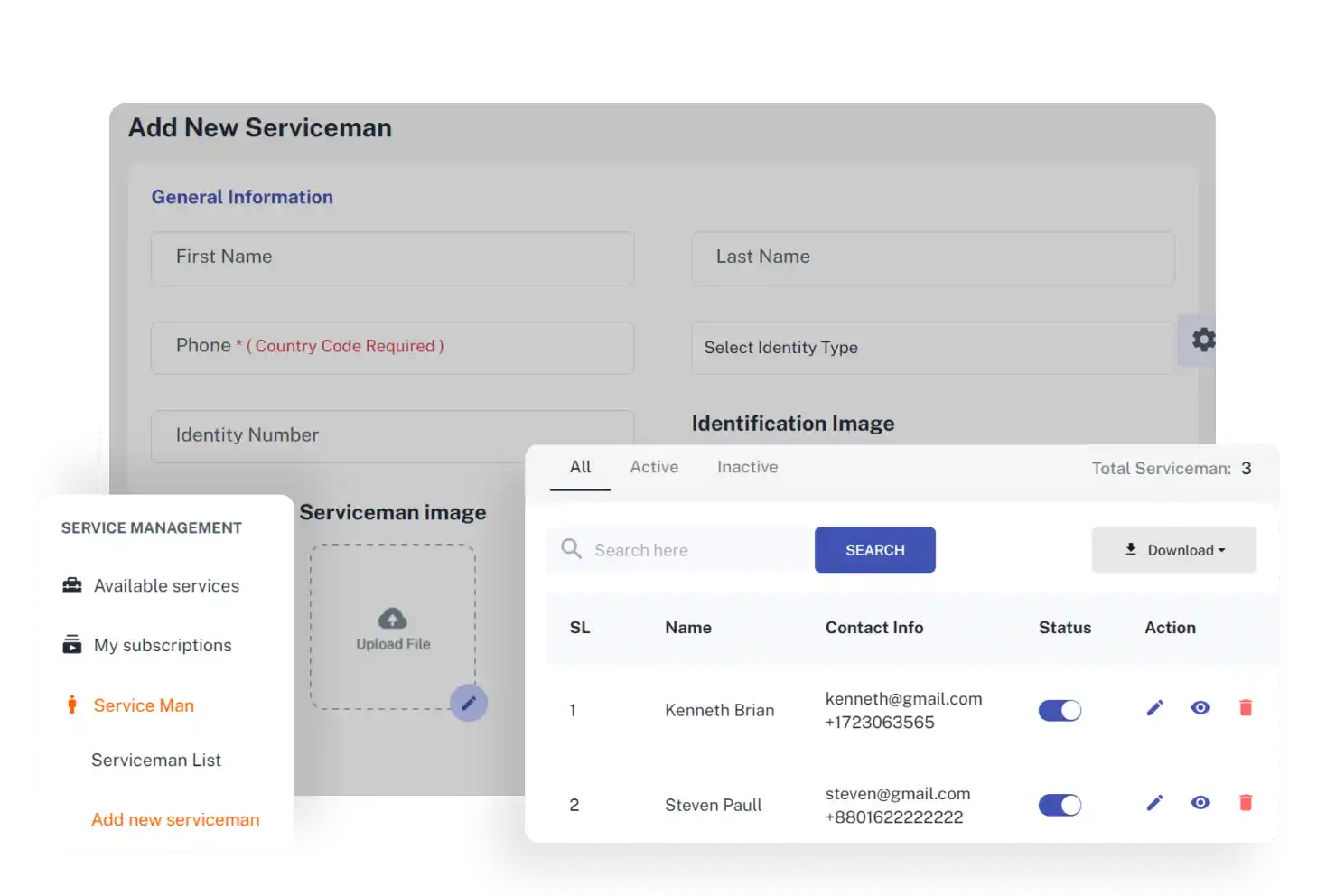
Task: Click Total Serviceman count text
Action: 1172,469
